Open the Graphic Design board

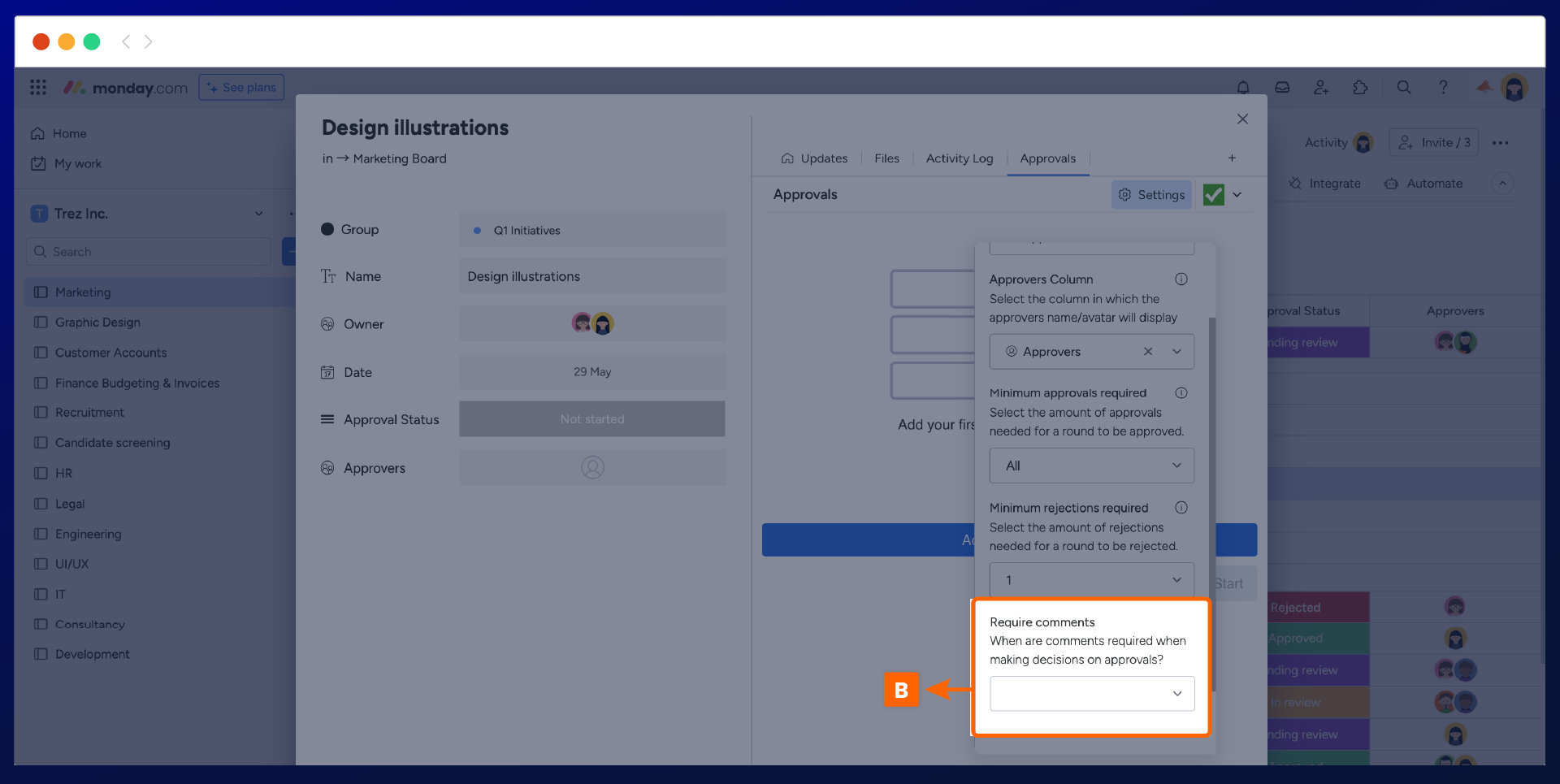97,323
